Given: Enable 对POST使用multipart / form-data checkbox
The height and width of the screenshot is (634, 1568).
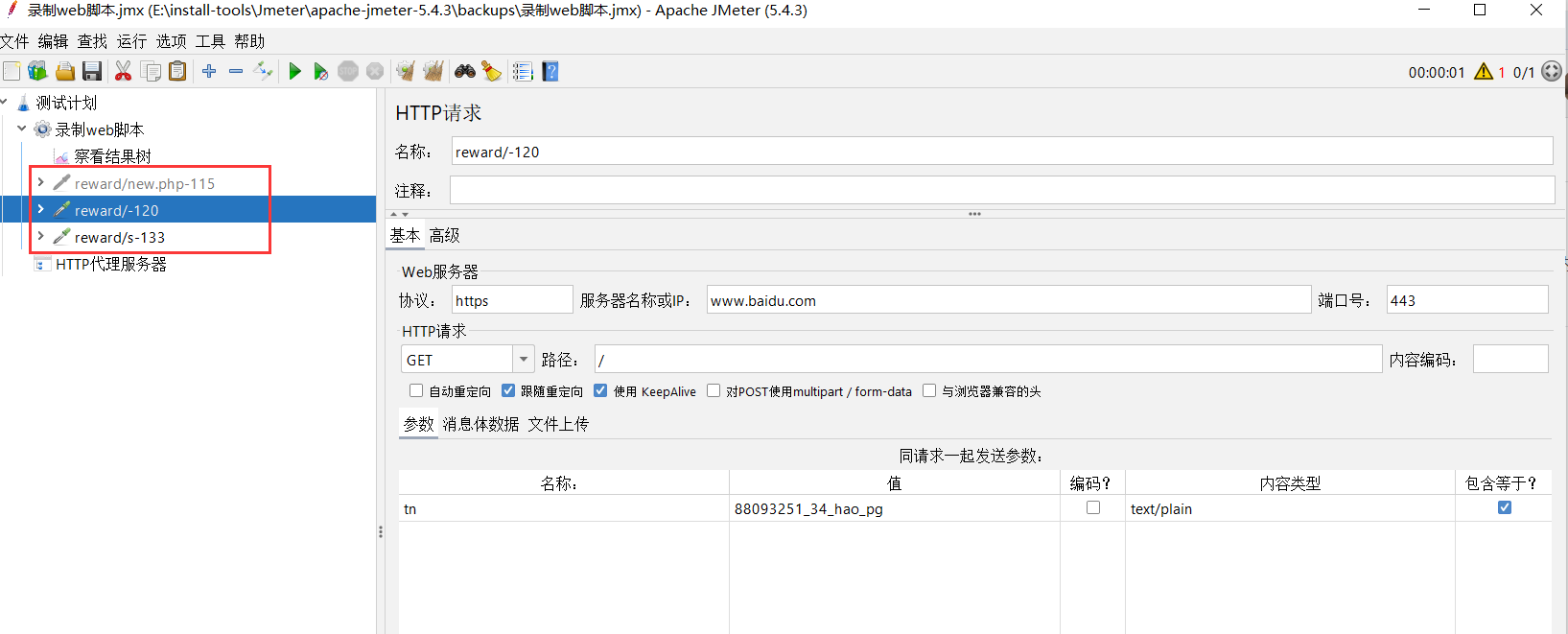Looking at the screenshot, I should (x=714, y=390).
